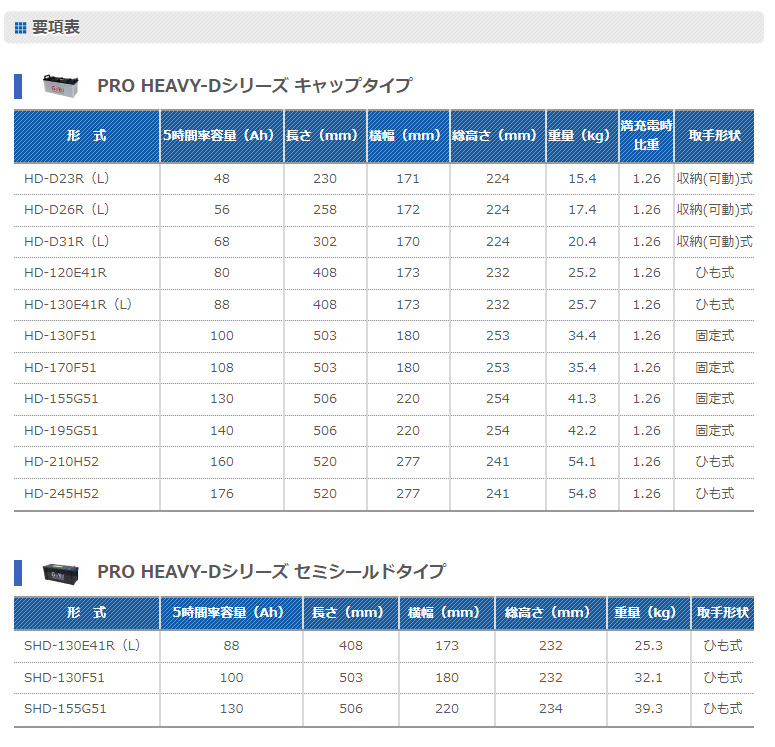Click capacity value 176 for HD-245H52

click(x=221, y=493)
